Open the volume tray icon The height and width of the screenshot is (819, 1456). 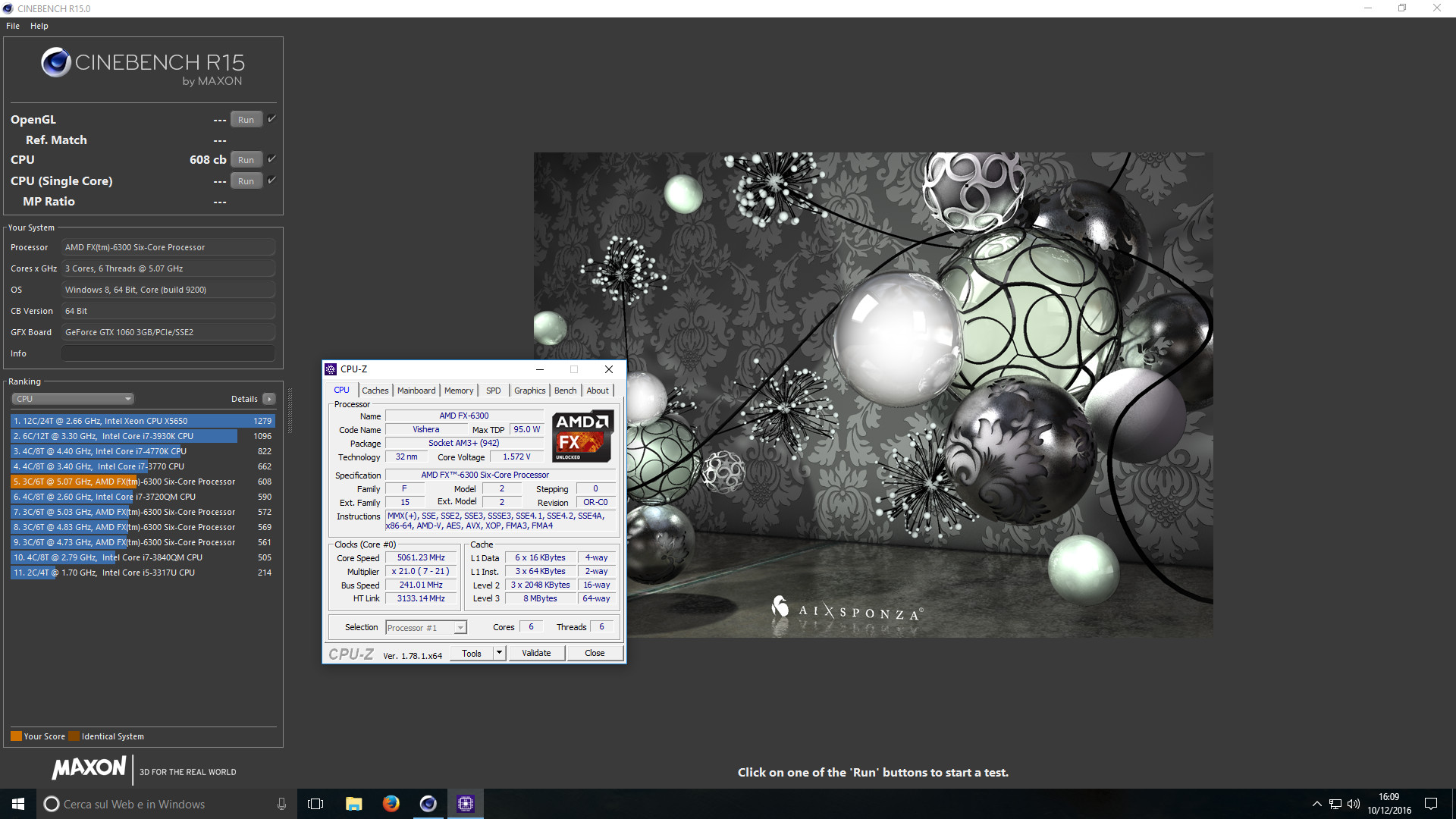[x=1354, y=804]
